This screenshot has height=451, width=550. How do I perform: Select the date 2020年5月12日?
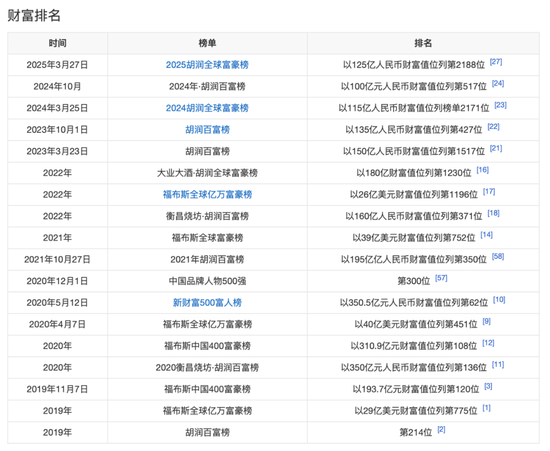click(57, 303)
